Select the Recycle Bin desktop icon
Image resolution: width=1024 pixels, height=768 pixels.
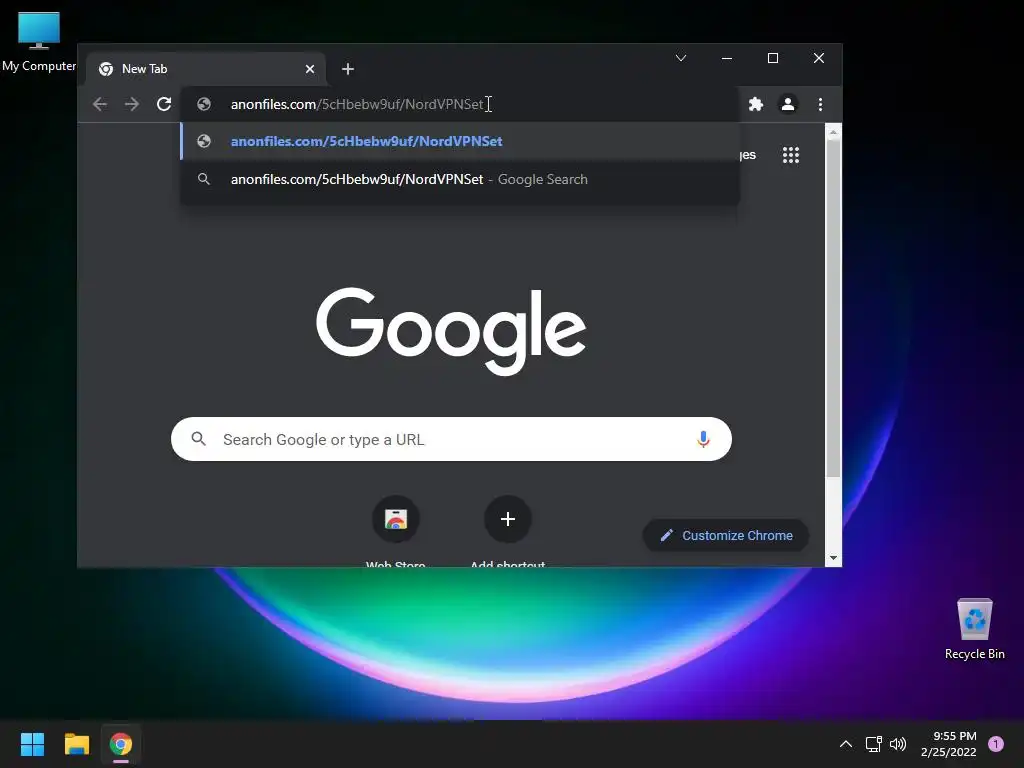pos(974,629)
